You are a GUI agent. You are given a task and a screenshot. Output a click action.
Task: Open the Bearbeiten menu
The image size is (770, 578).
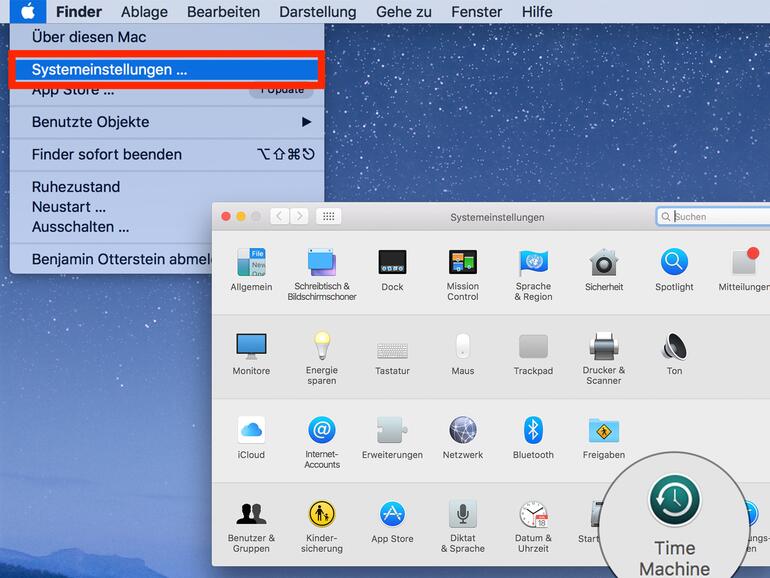pyautogui.click(x=223, y=11)
